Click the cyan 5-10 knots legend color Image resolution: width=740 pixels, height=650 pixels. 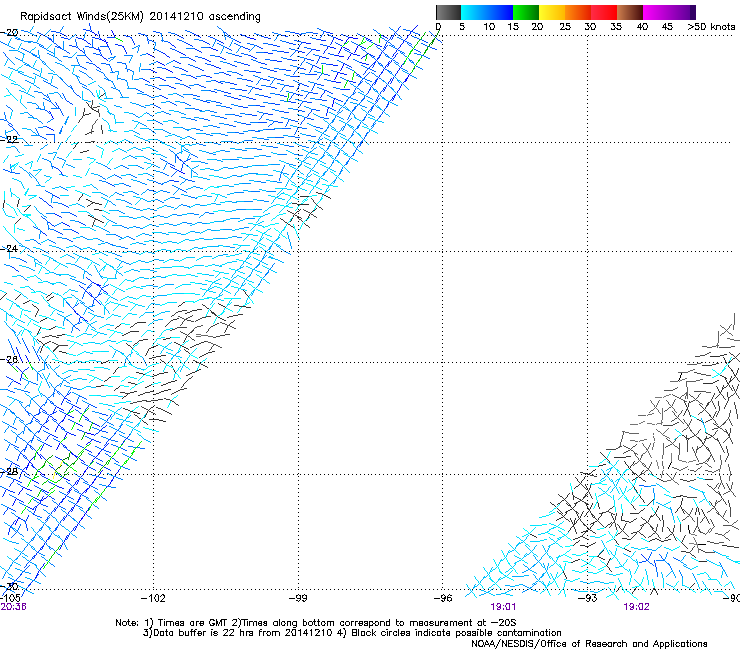tap(474, 12)
